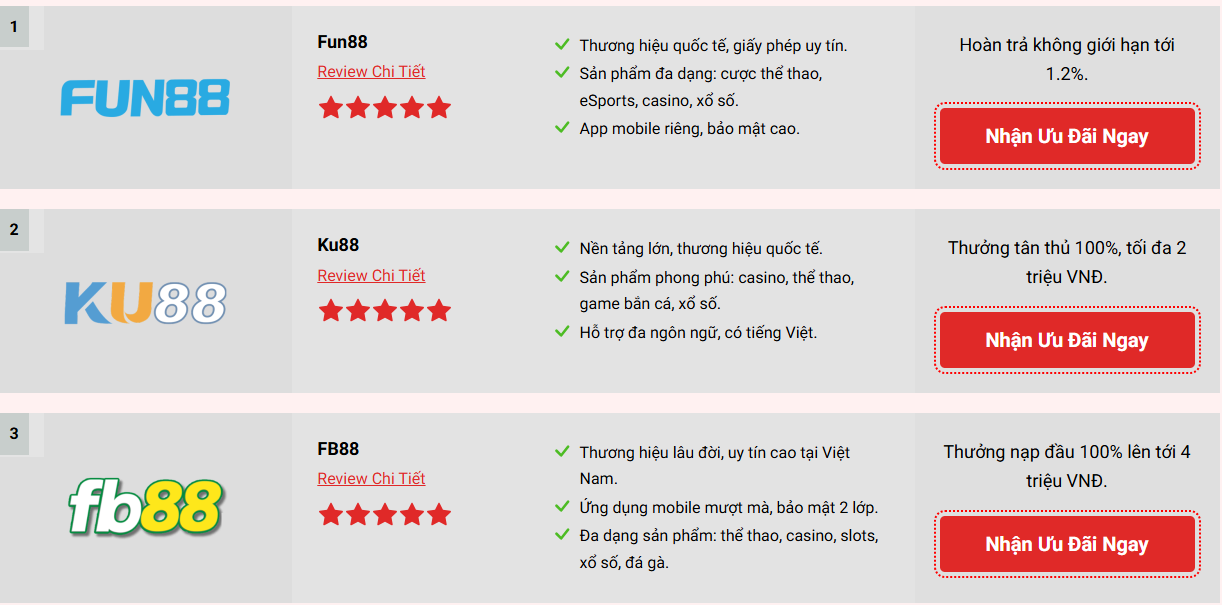The height and width of the screenshot is (605, 1222).
Task: Select the Ku88 title heading
Action: [x=338, y=245]
